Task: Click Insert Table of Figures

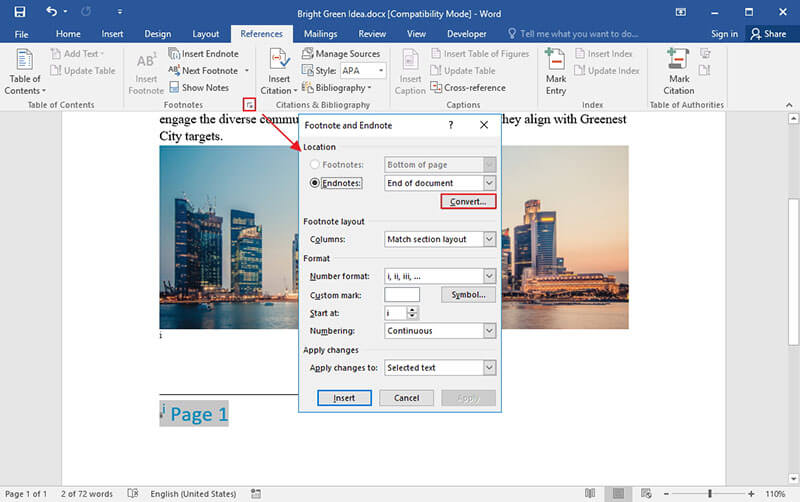Action: [x=480, y=54]
